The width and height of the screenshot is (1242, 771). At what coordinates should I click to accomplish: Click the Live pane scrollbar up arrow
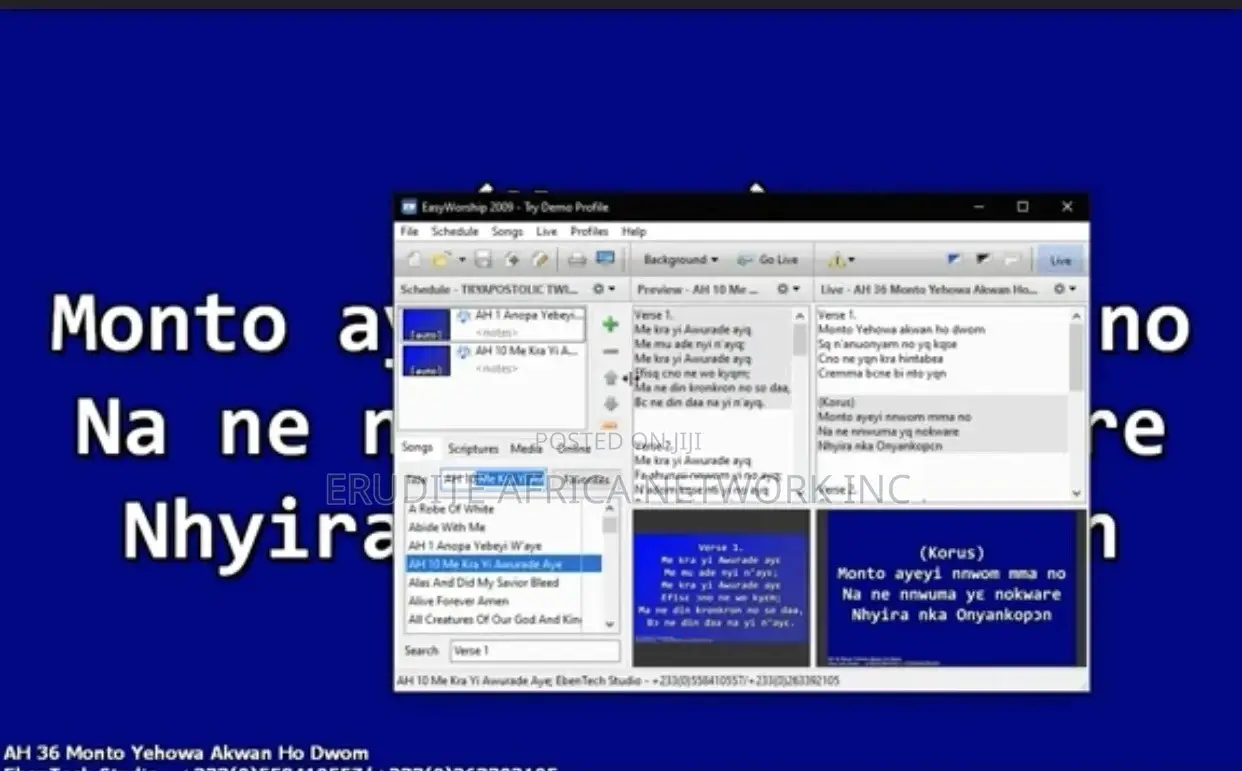(x=1076, y=316)
